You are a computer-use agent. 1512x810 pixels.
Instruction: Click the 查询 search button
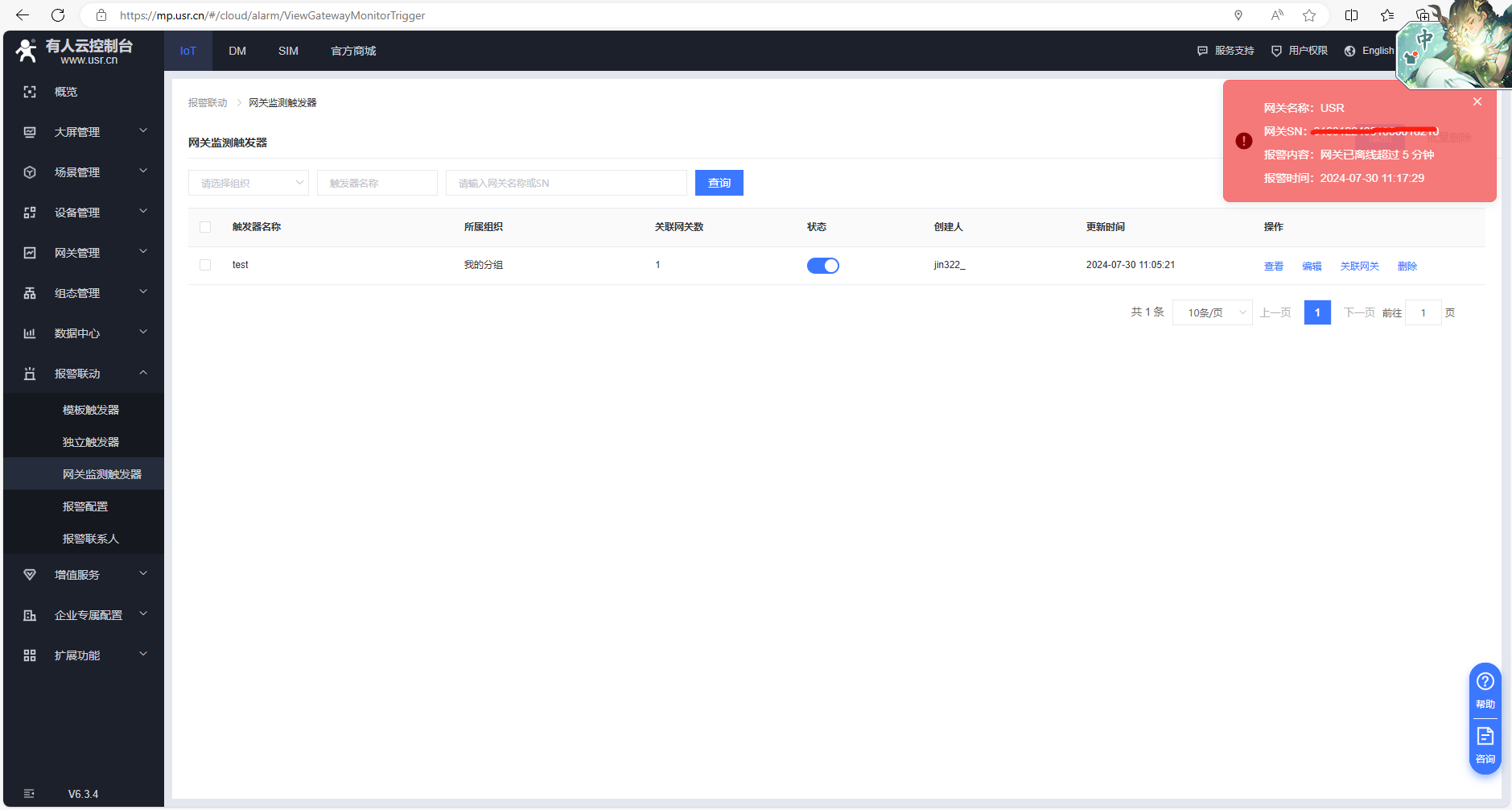(x=719, y=183)
